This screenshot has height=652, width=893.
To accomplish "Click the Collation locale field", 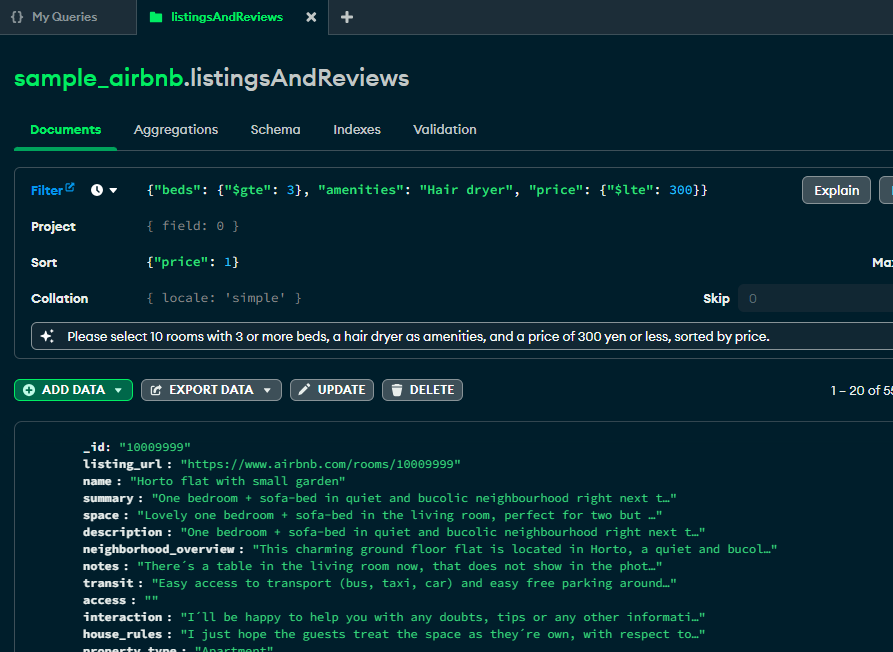I will [x=224, y=298].
